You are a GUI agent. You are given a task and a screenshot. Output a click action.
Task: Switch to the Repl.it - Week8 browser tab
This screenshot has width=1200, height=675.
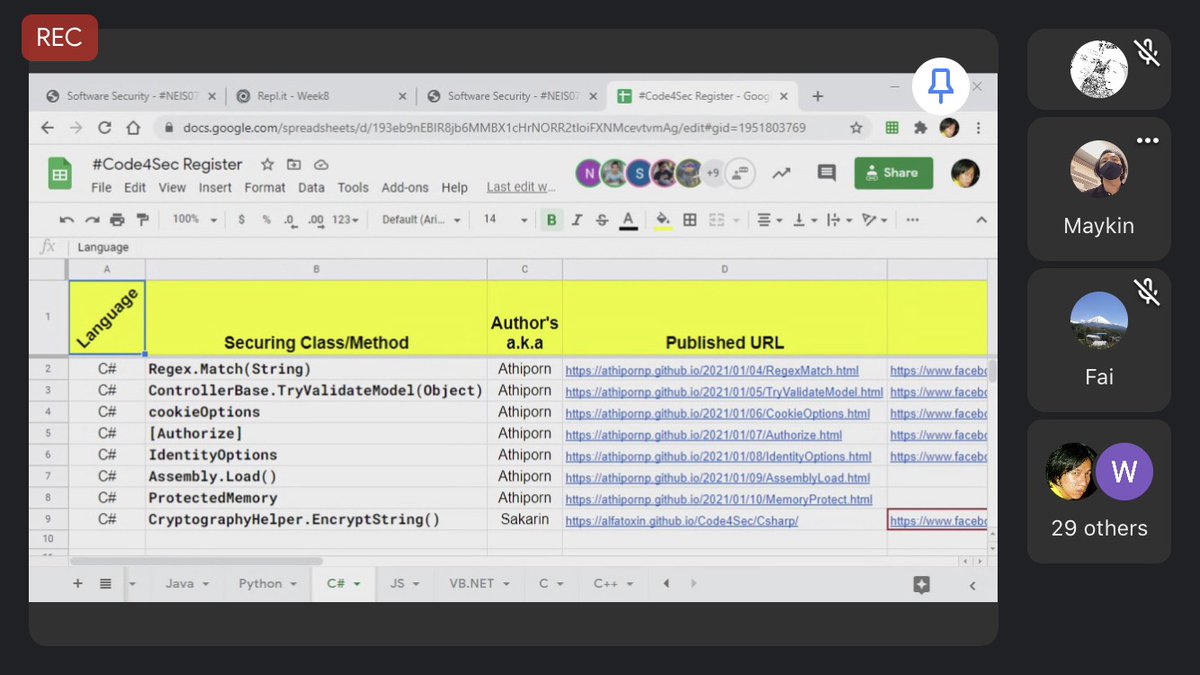tap(321, 96)
